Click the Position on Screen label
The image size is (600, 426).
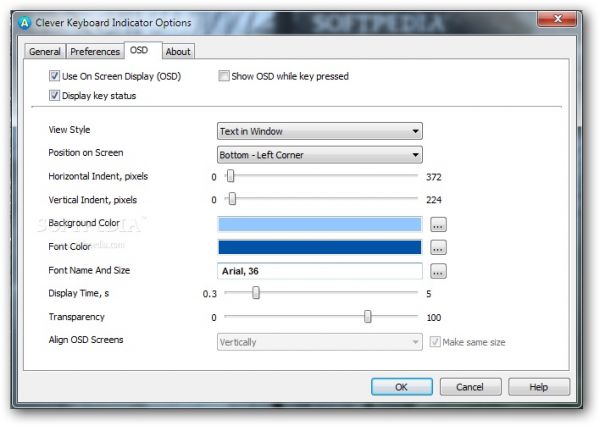[x=86, y=153]
